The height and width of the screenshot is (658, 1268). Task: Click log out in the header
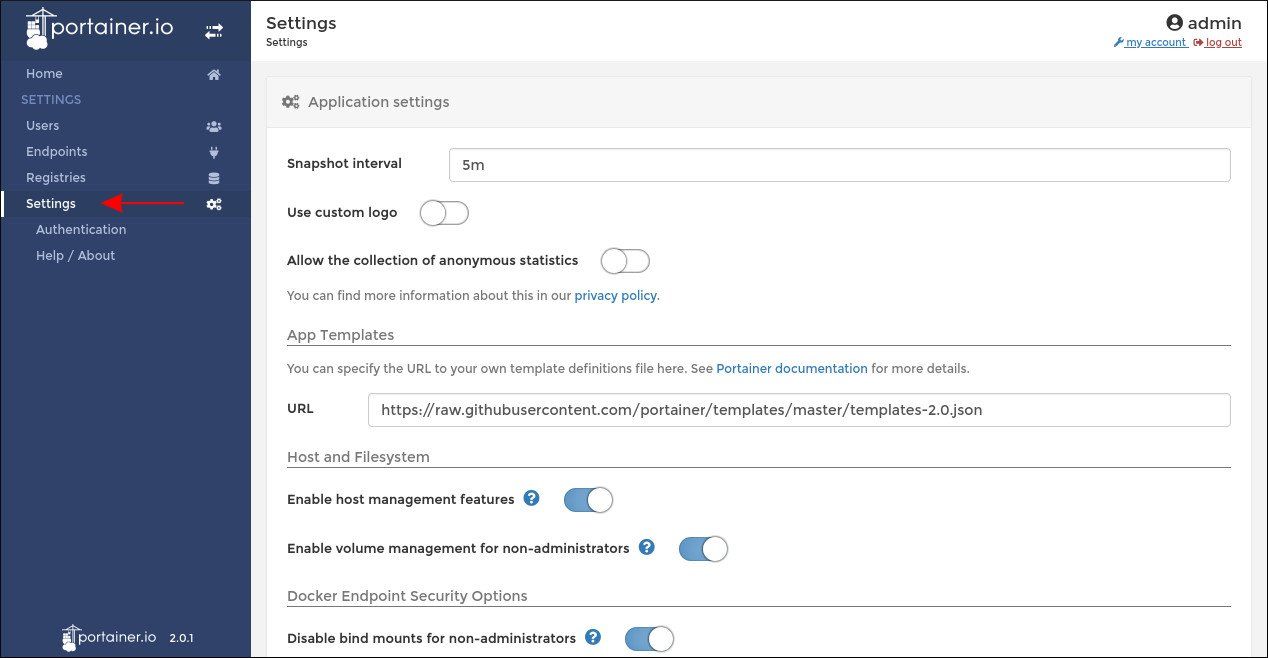(1222, 42)
